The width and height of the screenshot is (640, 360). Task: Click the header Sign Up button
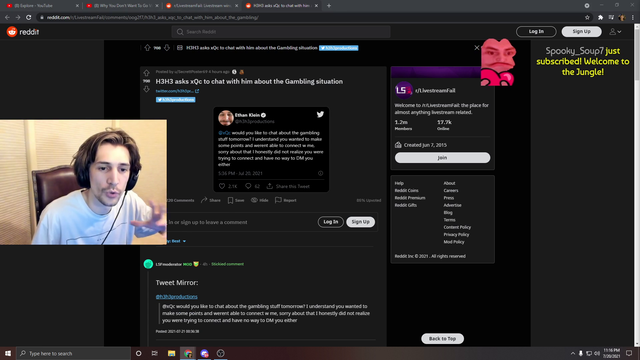pos(581,31)
